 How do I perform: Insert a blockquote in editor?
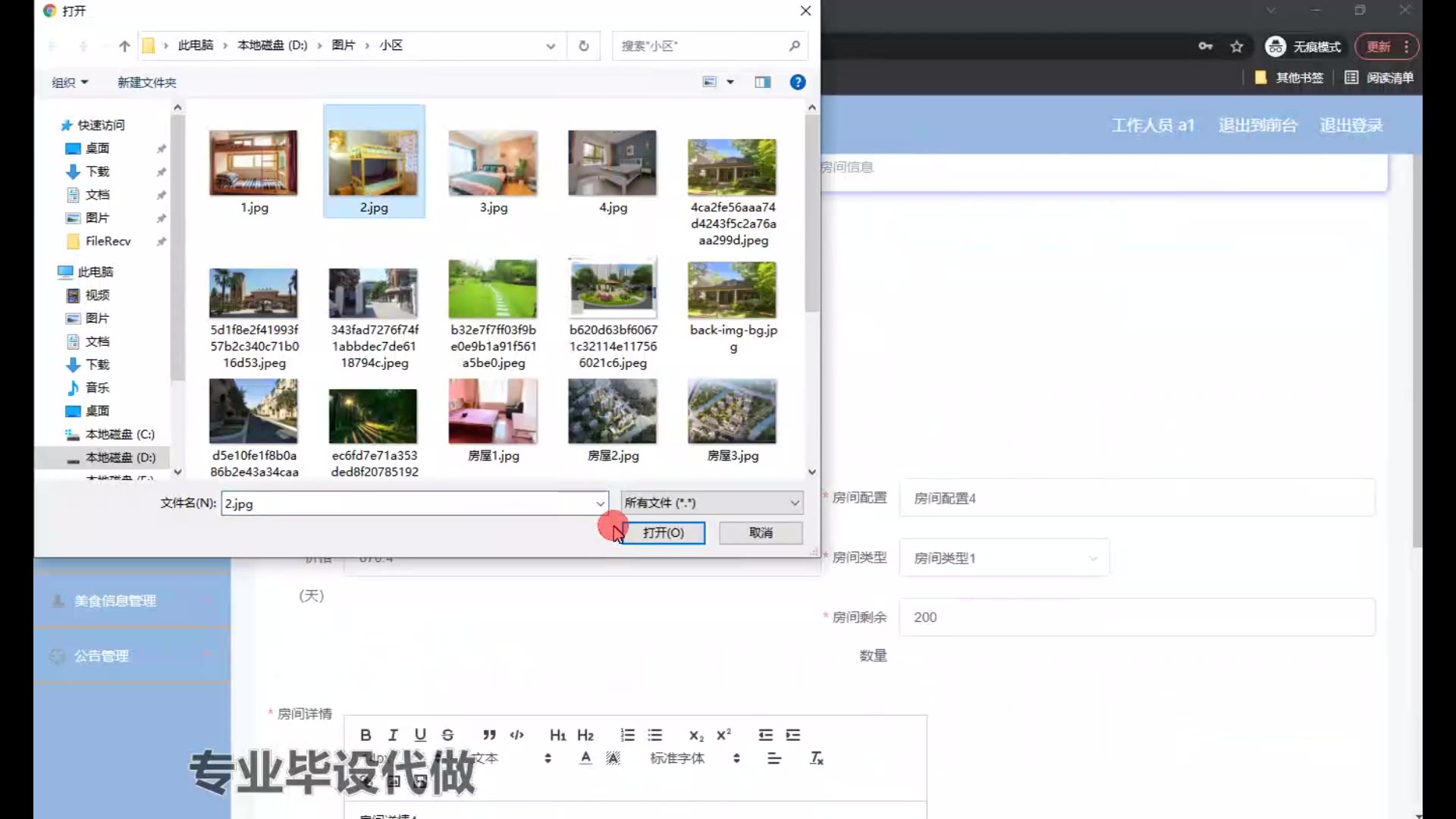click(489, 735)
